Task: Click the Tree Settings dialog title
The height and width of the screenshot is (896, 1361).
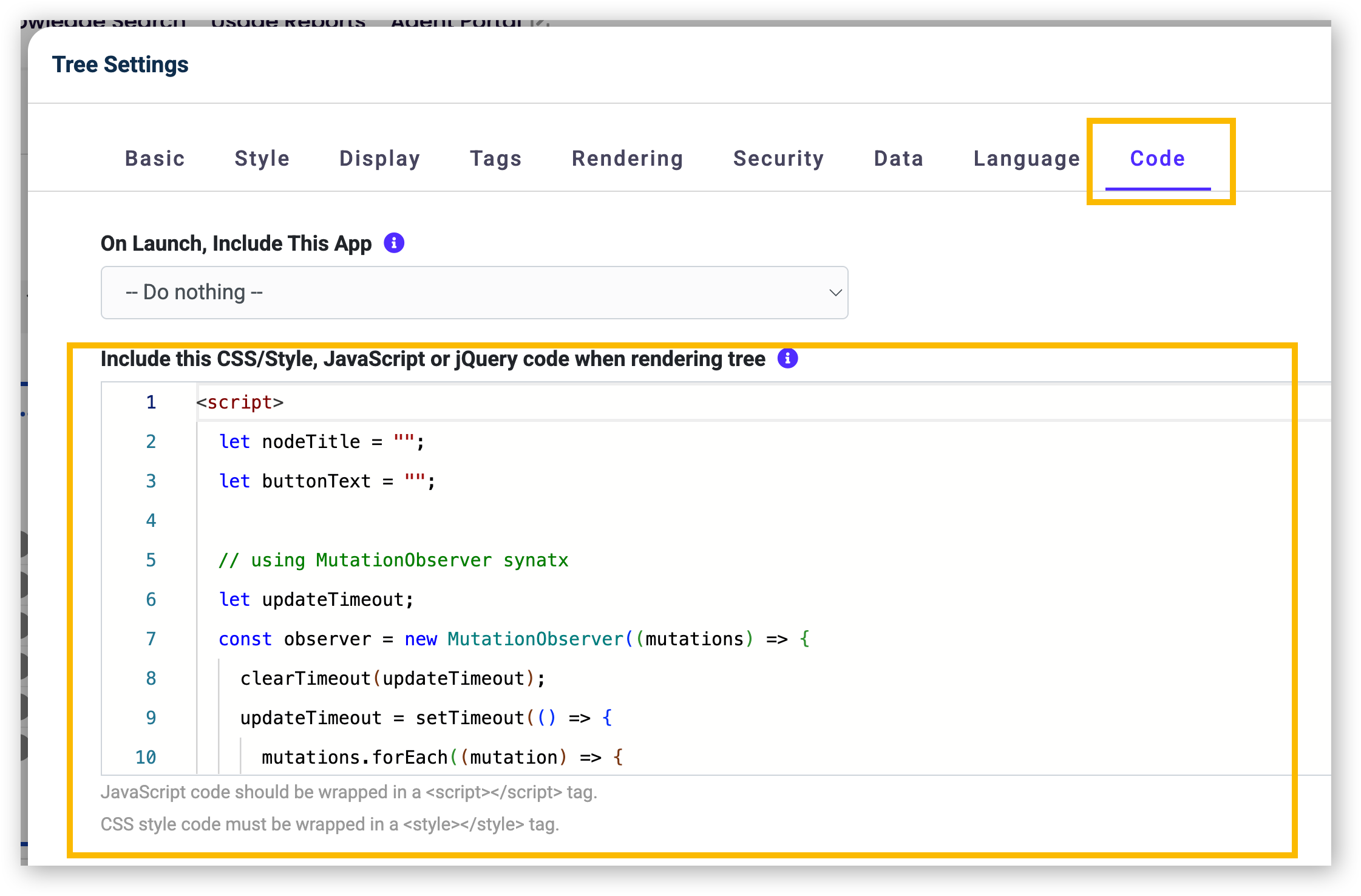Action: click(x=120, y=64)
